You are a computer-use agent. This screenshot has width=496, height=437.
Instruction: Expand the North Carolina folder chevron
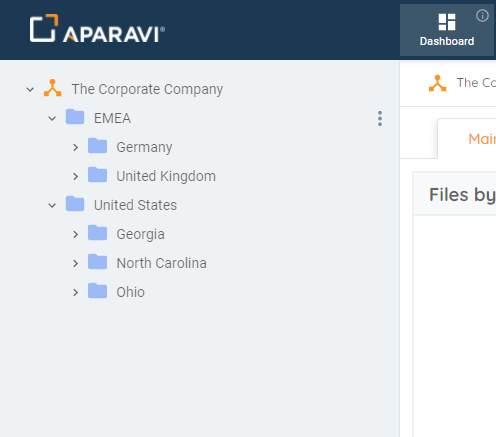pos(76,263)
